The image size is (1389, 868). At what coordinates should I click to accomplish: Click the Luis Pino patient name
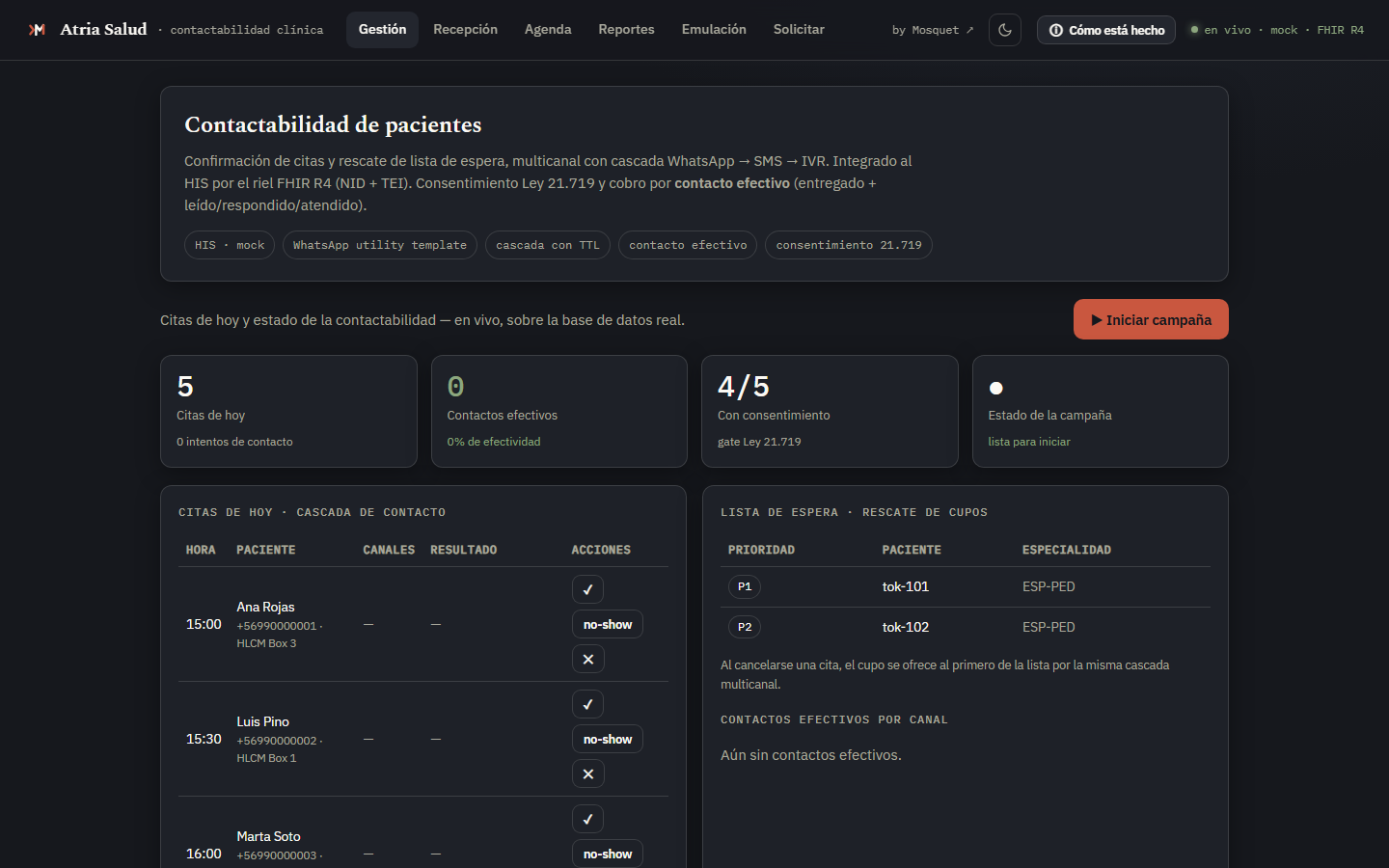tap(263, 721)
